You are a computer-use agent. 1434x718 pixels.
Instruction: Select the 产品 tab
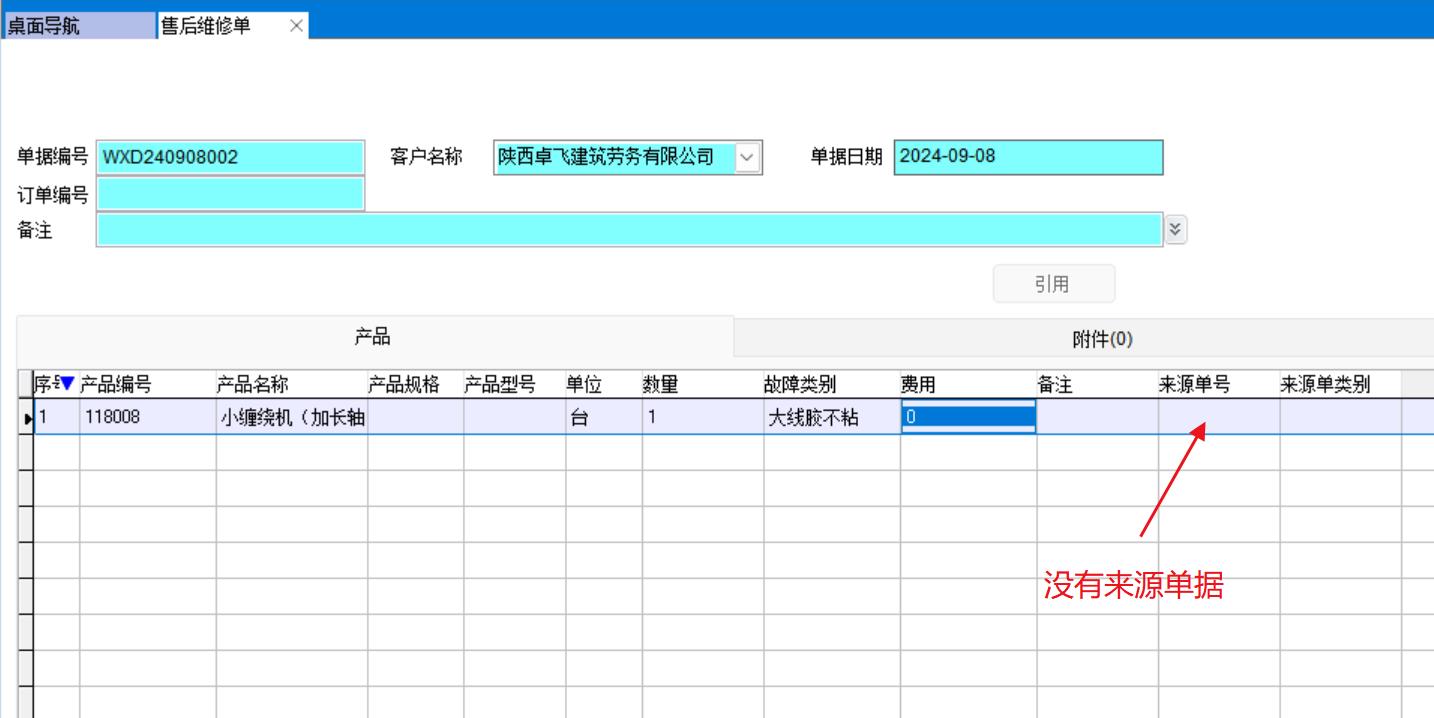(x=373, y=338)
